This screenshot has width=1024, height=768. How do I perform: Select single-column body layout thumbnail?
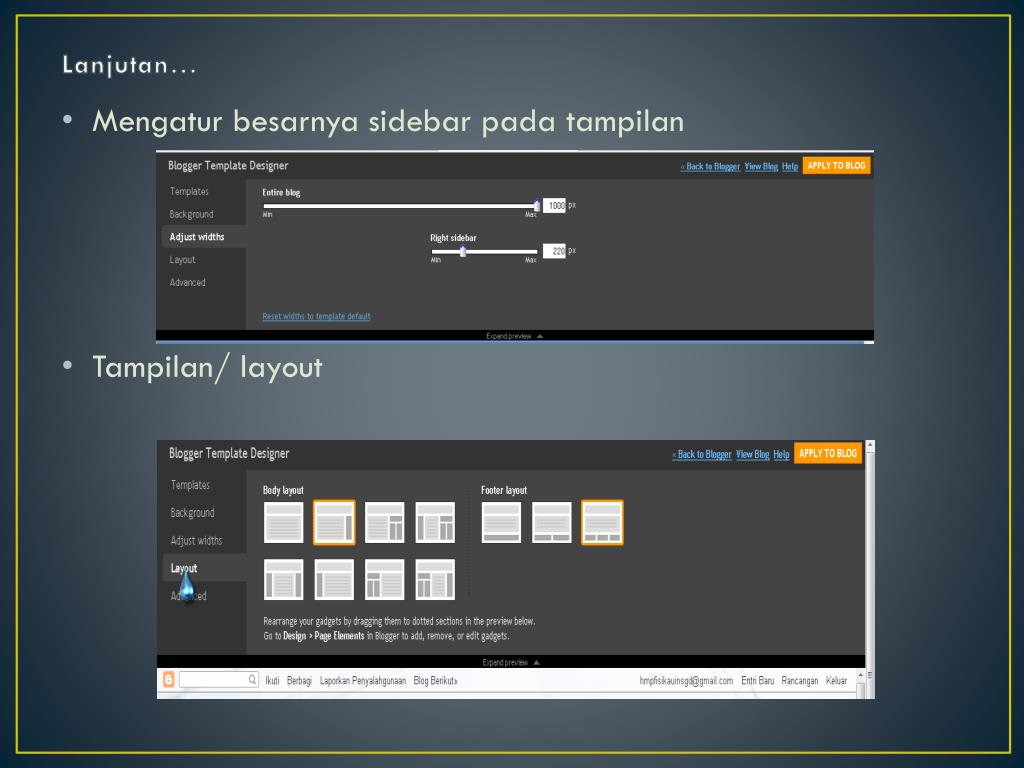tap(283, 522)
